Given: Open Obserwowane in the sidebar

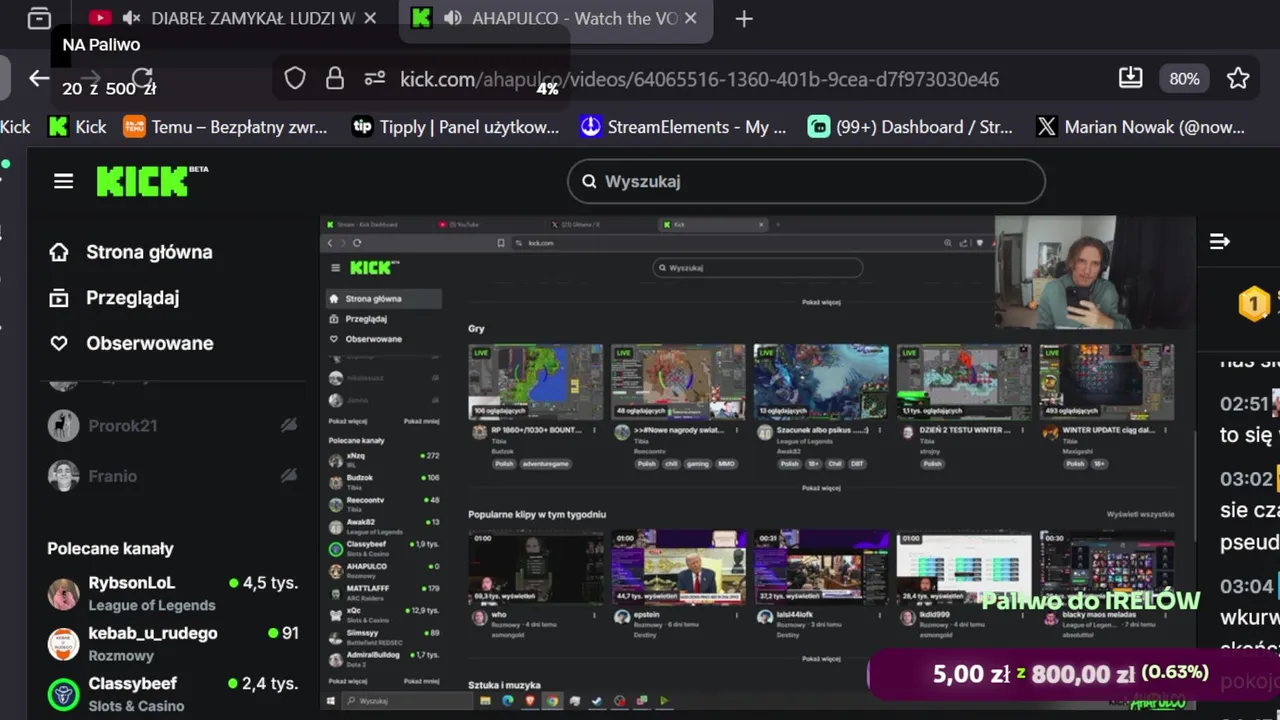Looking at the screenshot, I should point(149,343).
